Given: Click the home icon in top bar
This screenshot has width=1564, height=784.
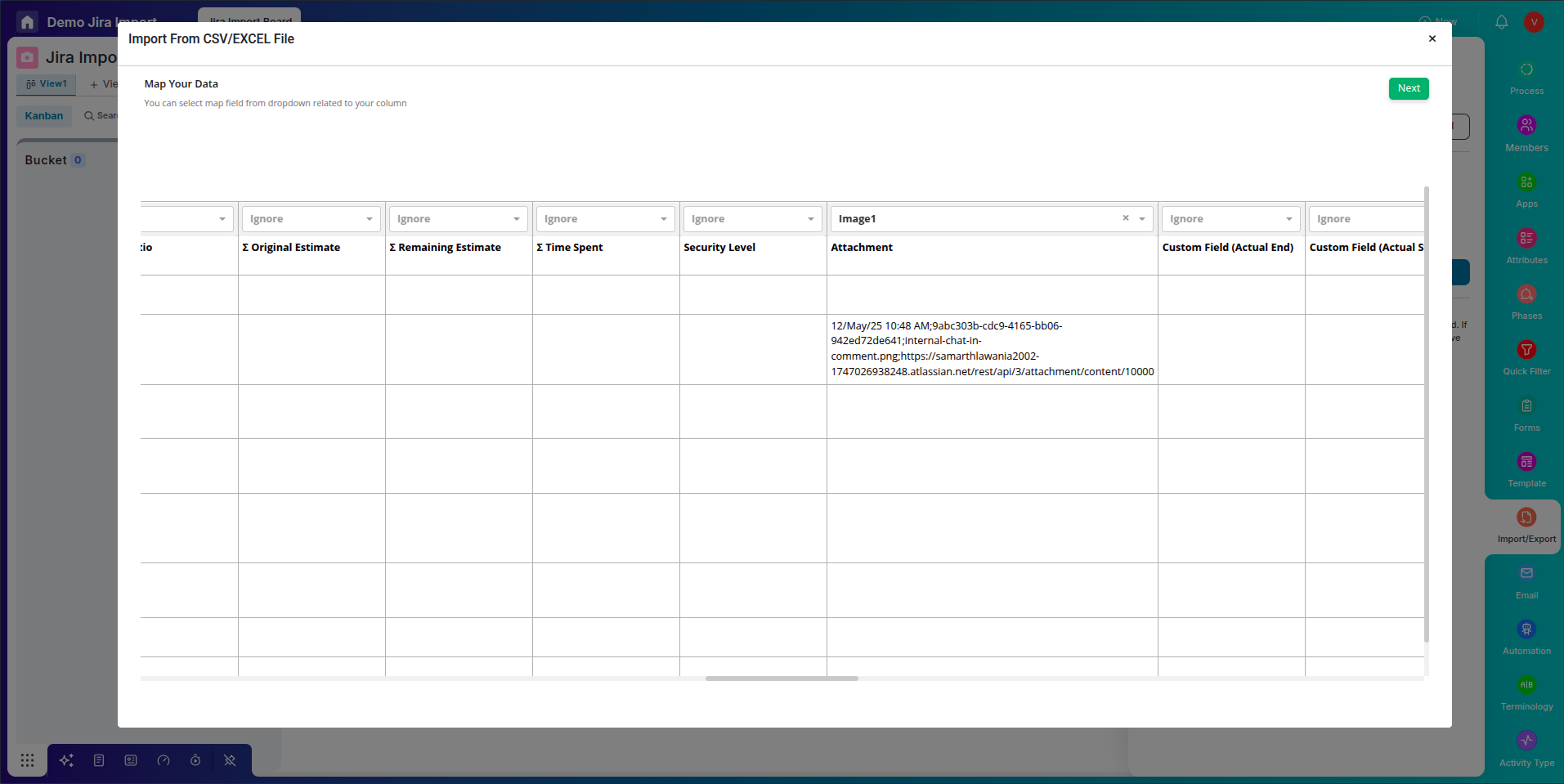Looking at the screenshot, I should tap(27, 22).
